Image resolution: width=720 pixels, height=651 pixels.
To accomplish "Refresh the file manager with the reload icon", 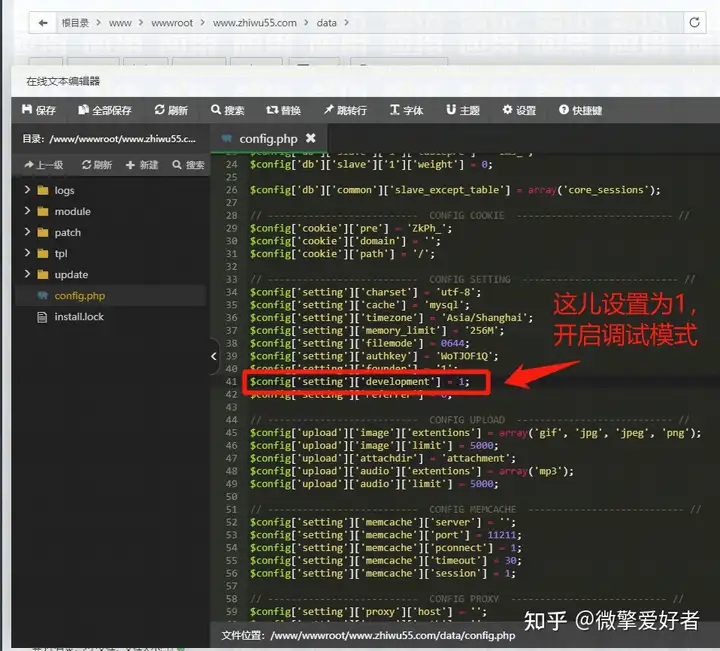I will tap(694, 22).
